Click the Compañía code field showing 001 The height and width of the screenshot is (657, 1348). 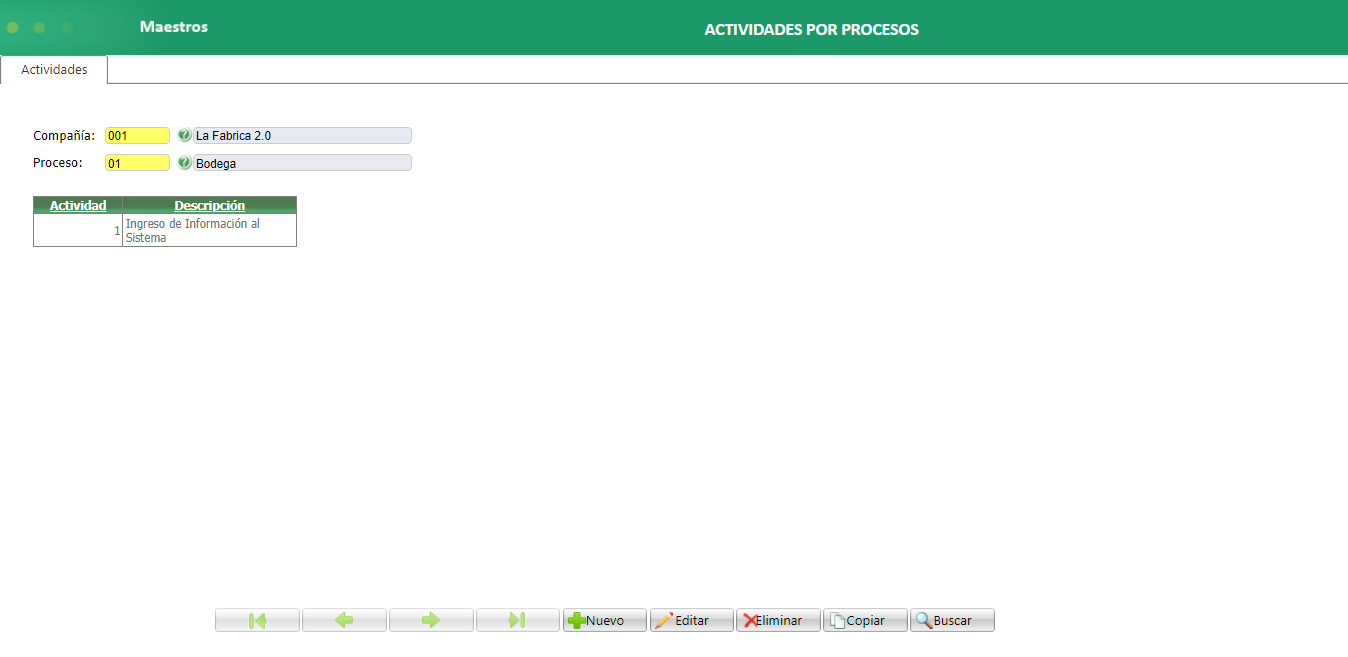(136, 135)
